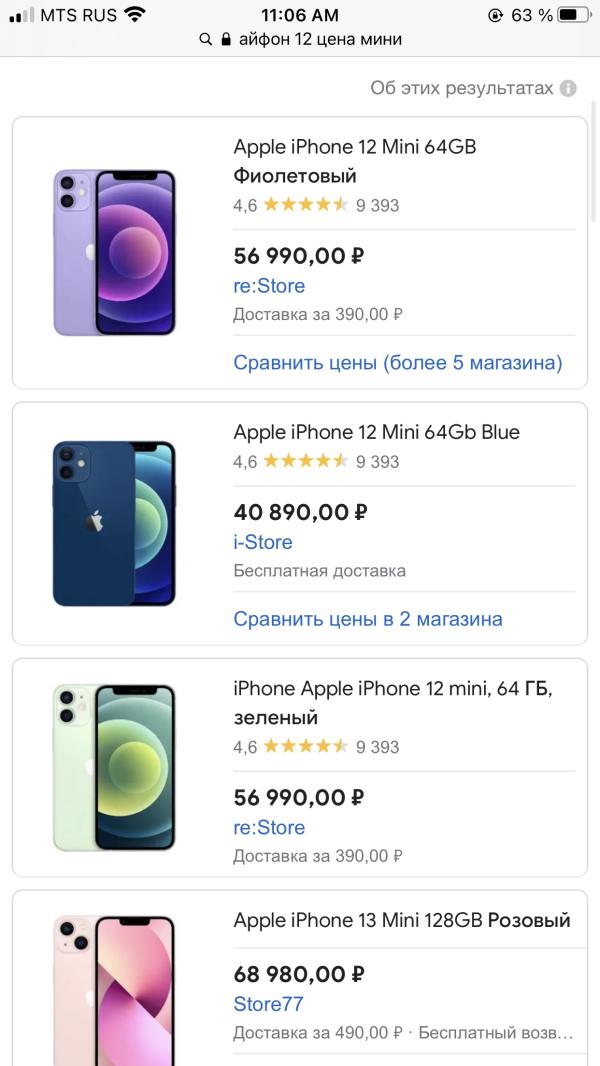The width and height of the screenshot is (600, 1066).
Task: Tap the star rating of purple iPhone 12 Mini
Action: pos(306,205)
